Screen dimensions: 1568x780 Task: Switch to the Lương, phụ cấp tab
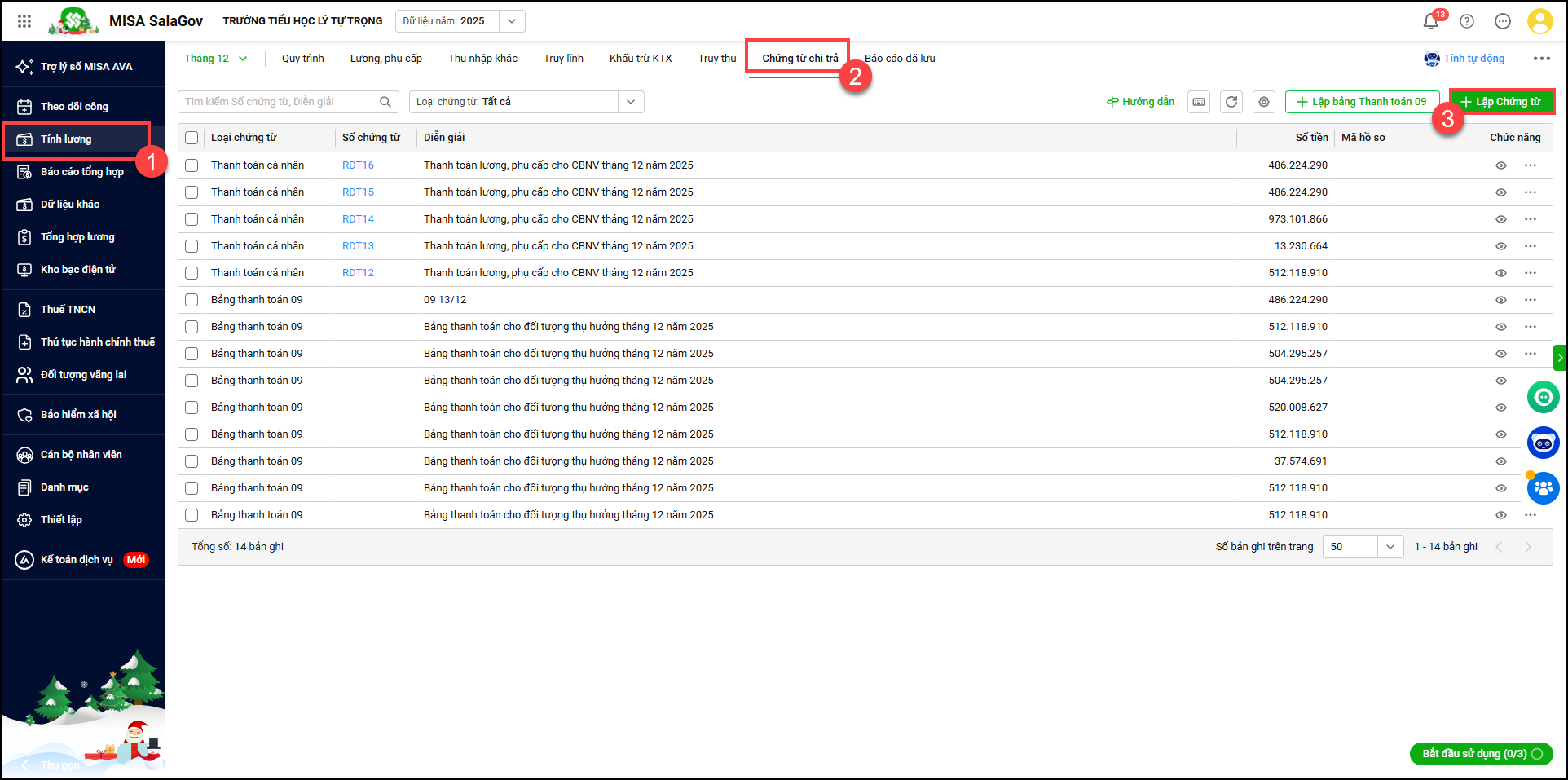pos(385,59)
